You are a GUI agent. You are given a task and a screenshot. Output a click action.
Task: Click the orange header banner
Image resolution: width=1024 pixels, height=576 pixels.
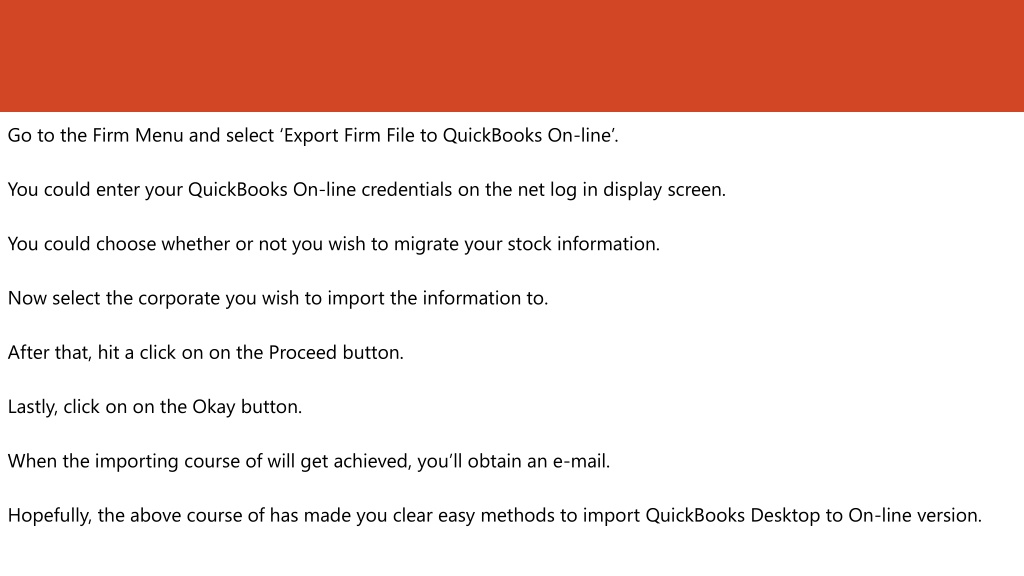(x=512, y=56)
